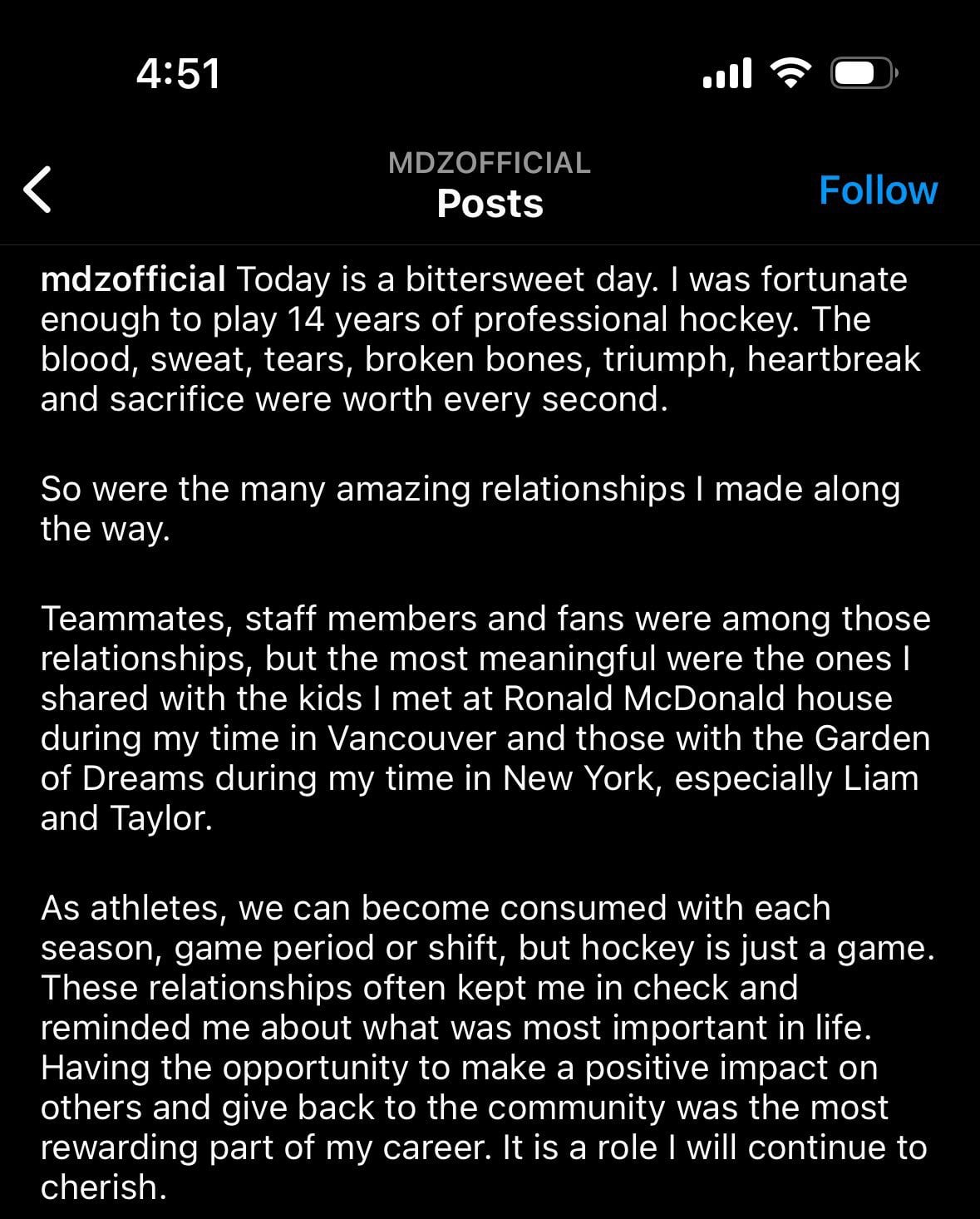Screen dimensions: 980x1219
Task: Tap the cellular signal bars icon
Action: click(726, 73)
